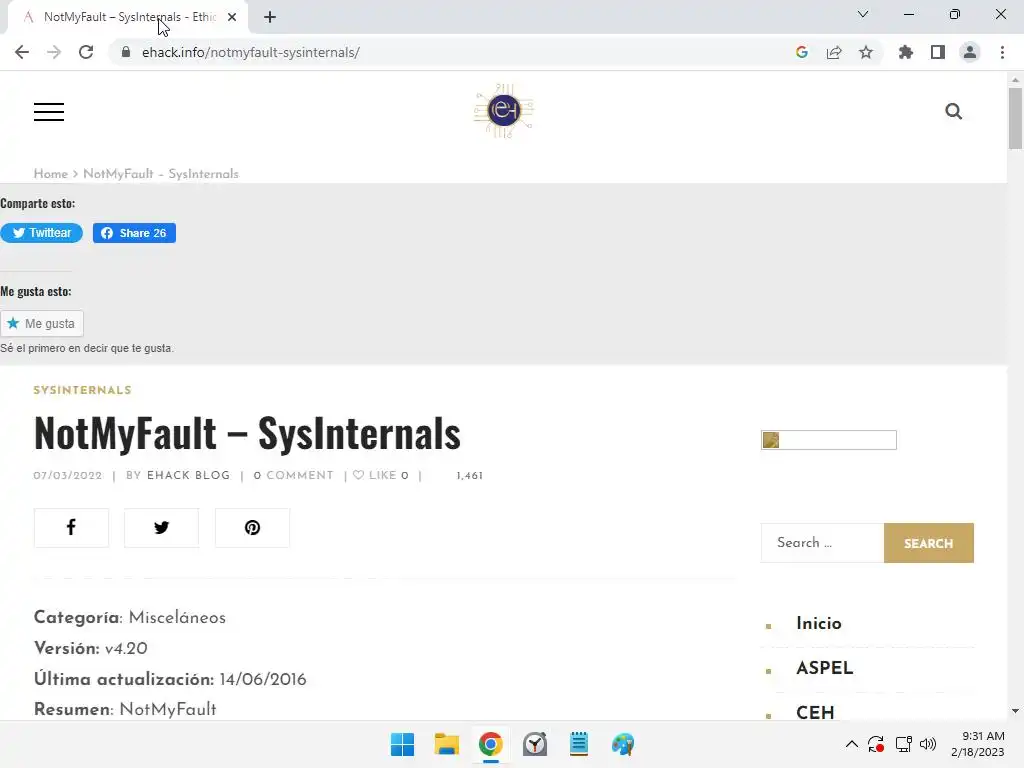Viewport: 1024px width, 768px height.
Task: Reload the page
Action: coord(86,52)
